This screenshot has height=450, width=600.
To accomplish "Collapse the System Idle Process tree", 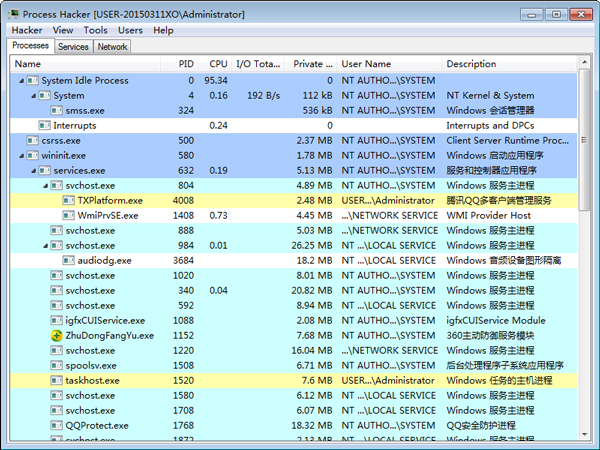I will [21, 81].
